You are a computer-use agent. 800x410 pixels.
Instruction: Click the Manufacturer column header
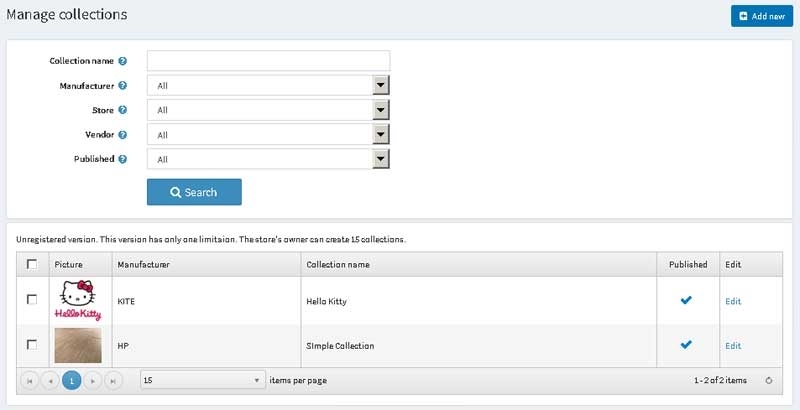143,265
